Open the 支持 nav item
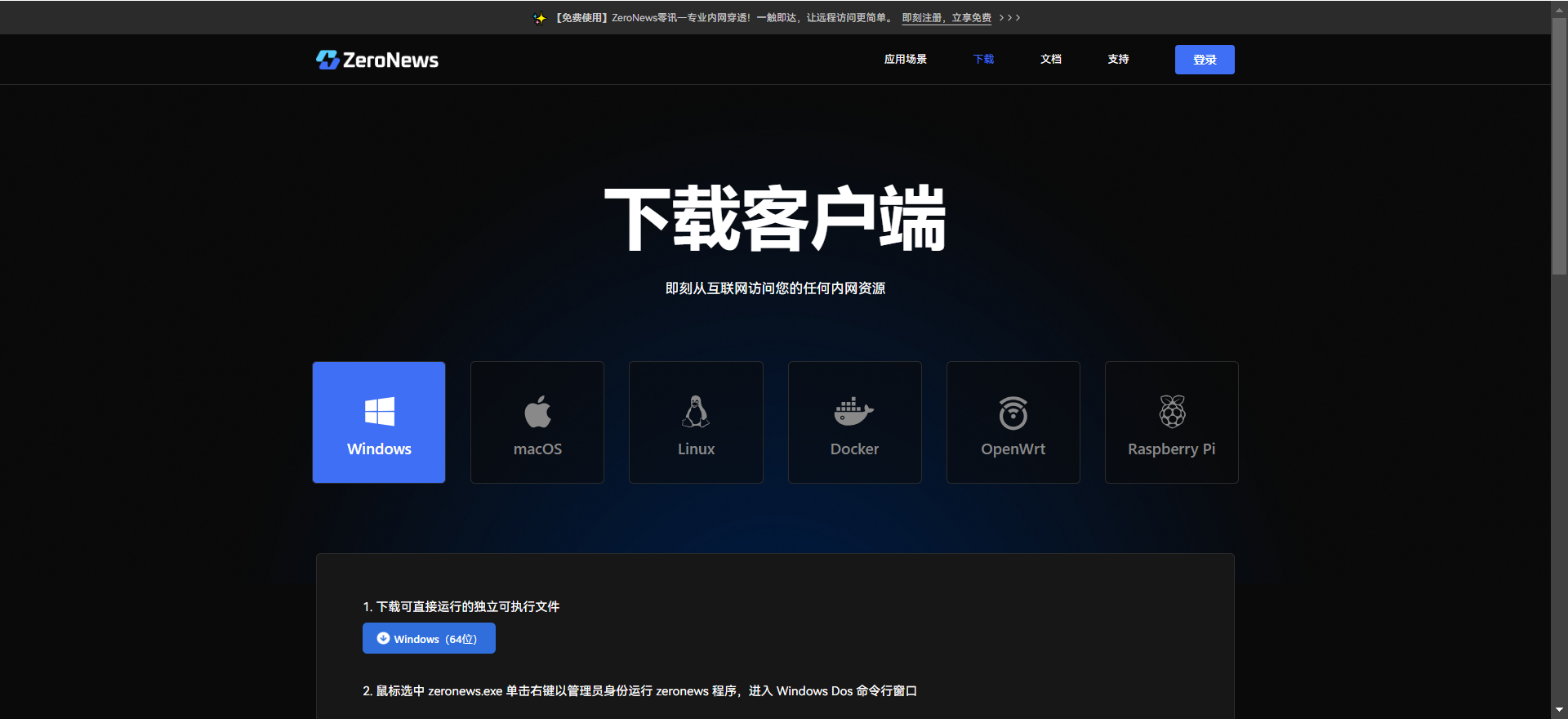 click(x=1118, y=59)
